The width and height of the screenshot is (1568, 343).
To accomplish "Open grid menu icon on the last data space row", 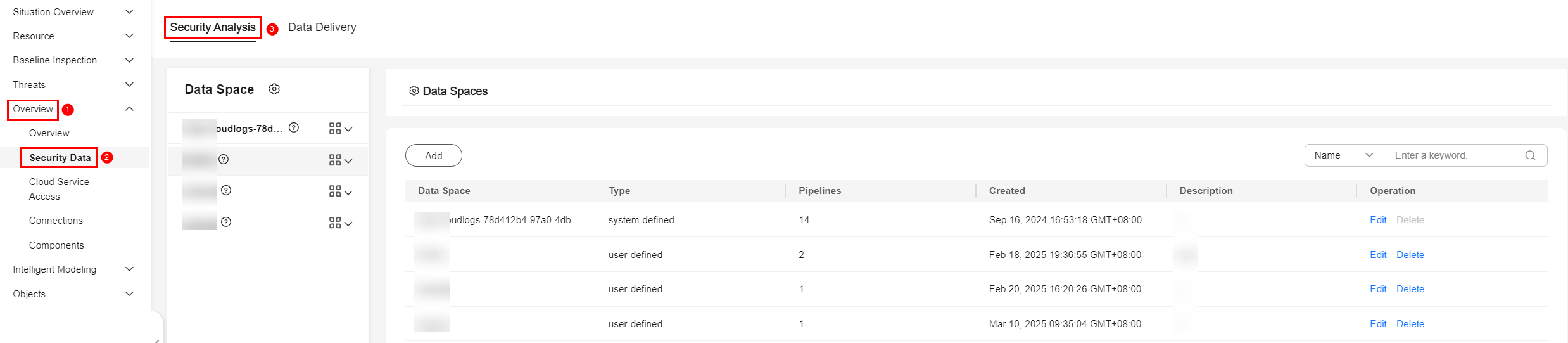I will (340, 223).
